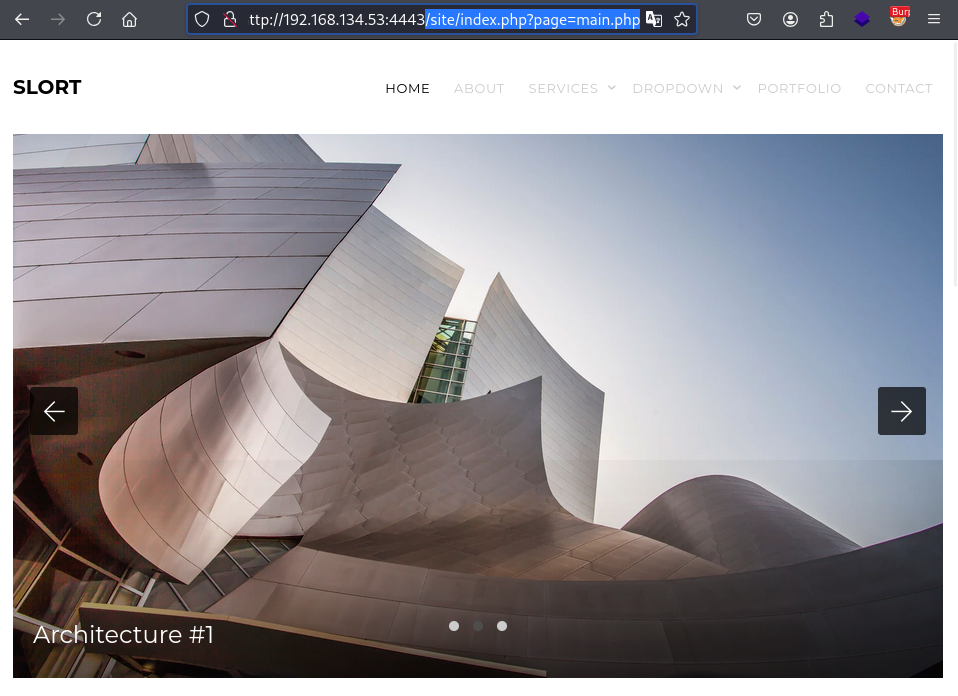Bookmark this page with the star icon
This screenshot has width=958, height=696.
pyautogui.click(x=682, y=20)
